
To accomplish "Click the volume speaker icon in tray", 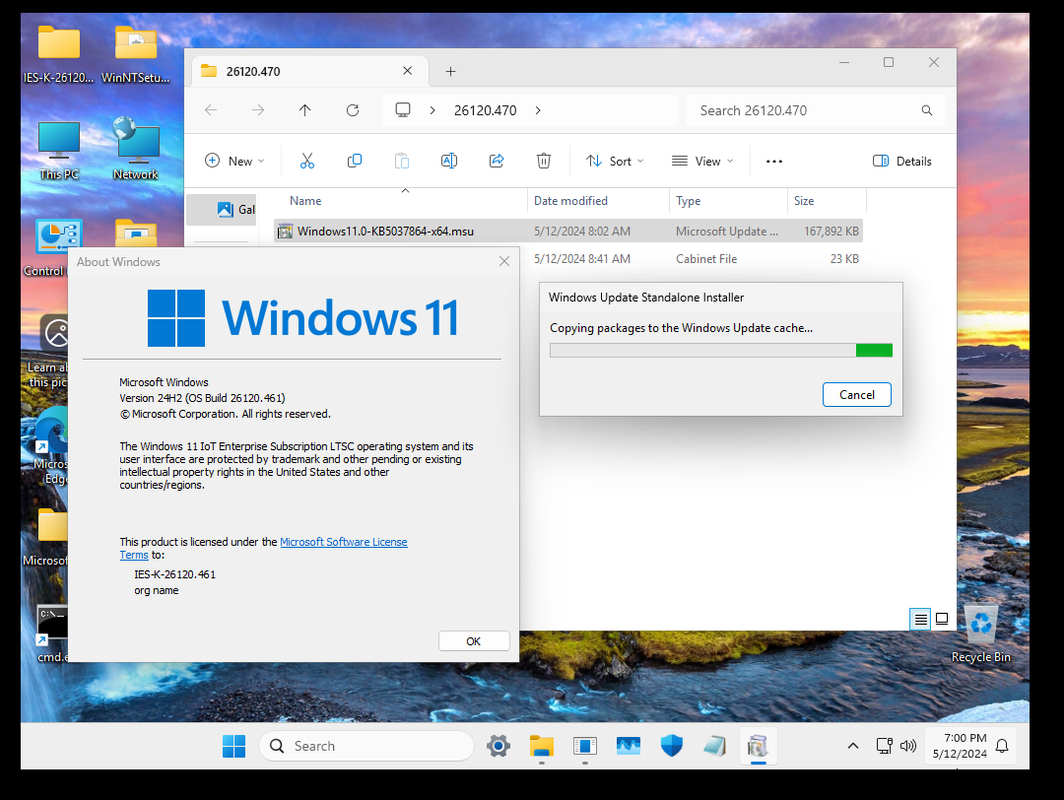I will pos(908,746).
